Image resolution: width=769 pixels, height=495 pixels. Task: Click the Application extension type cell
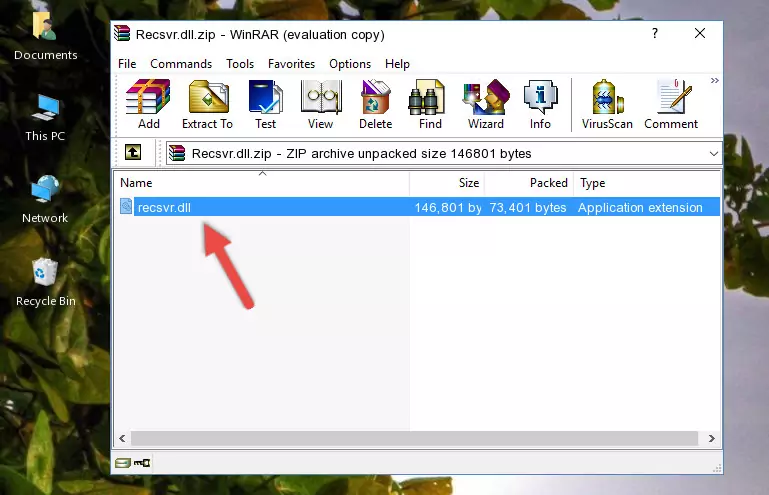(640, 208)
